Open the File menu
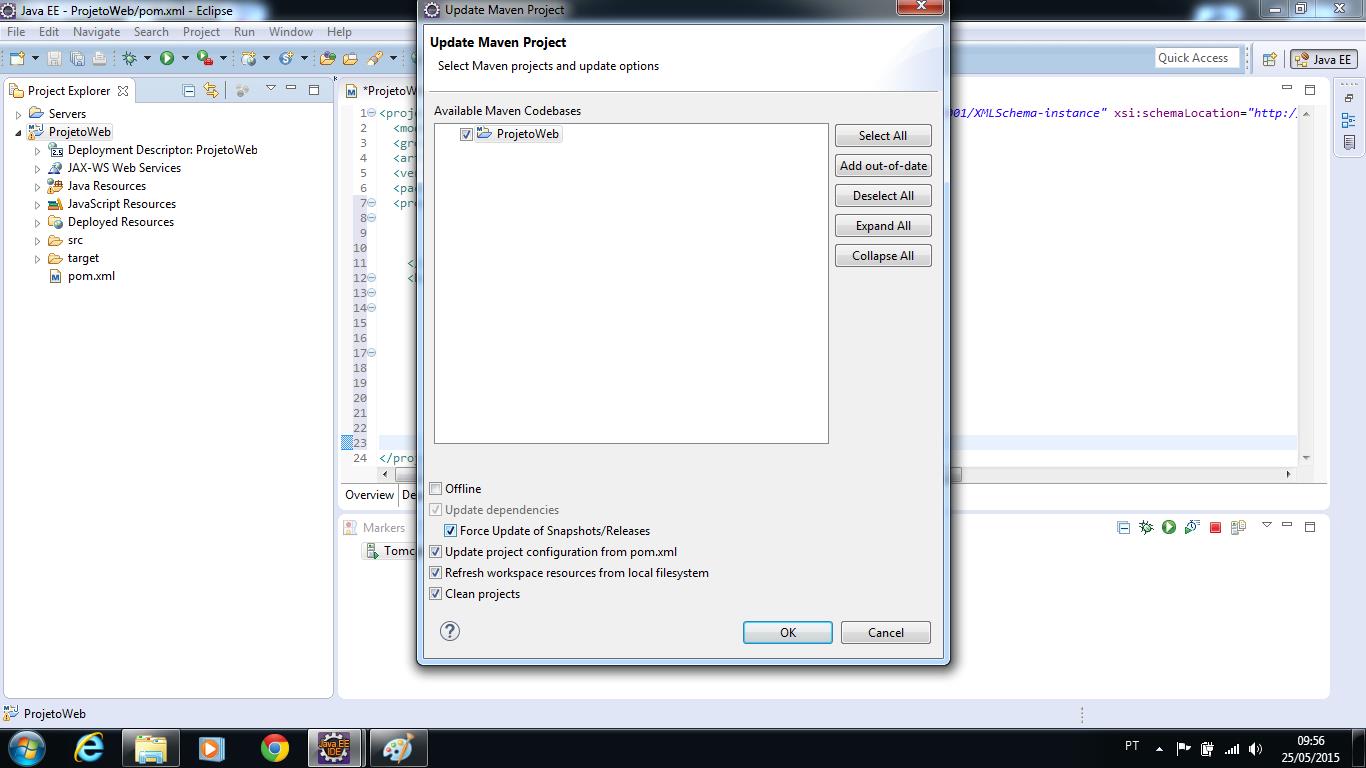Viewport: 1366px width, 768px height. (x=16, y=32)
